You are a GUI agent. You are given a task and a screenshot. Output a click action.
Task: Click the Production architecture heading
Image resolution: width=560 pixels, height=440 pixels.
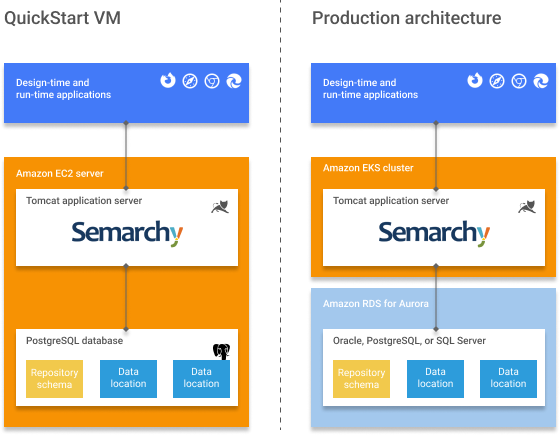coord(406,18)
